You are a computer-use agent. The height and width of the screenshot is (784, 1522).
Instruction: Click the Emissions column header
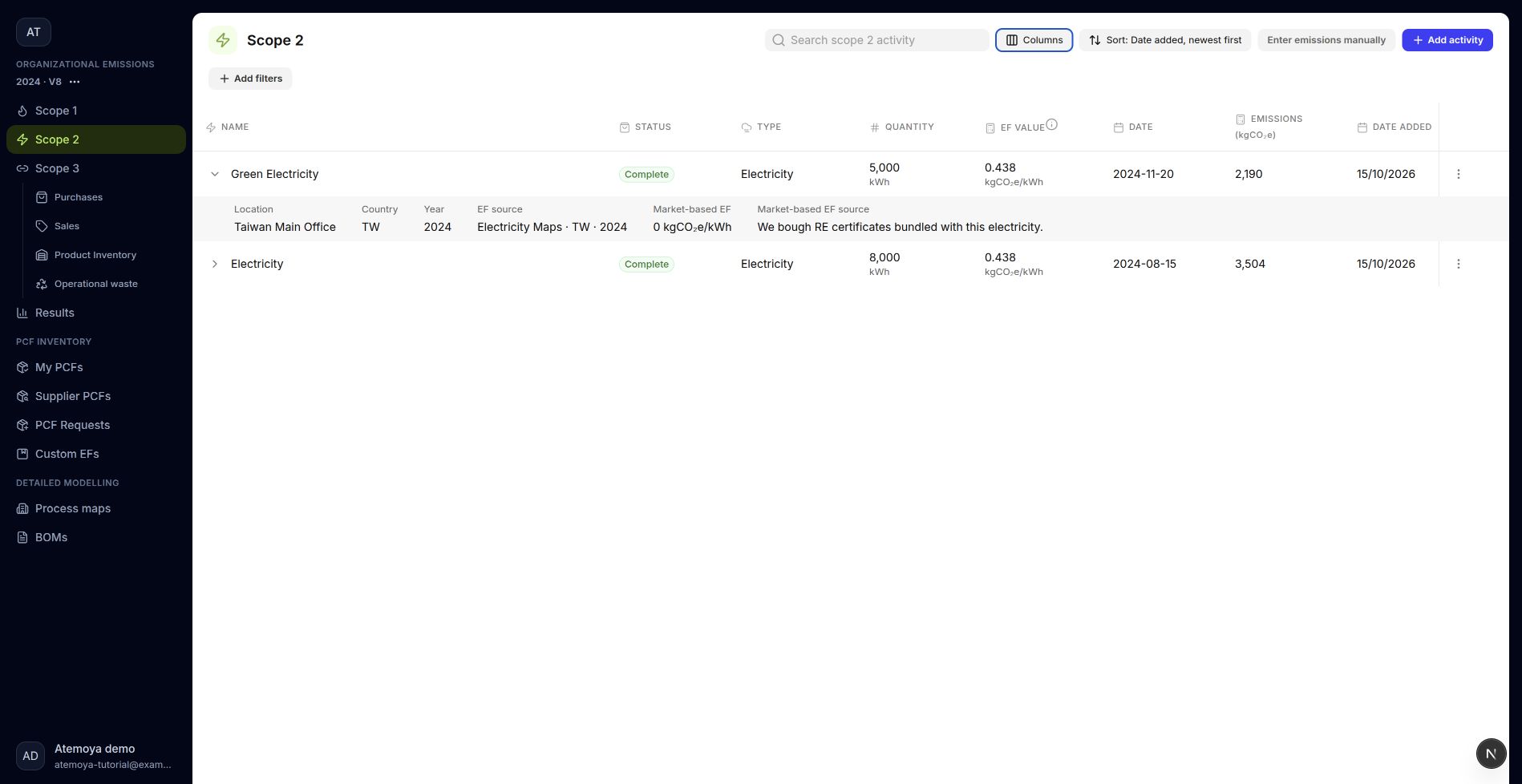1269,127
